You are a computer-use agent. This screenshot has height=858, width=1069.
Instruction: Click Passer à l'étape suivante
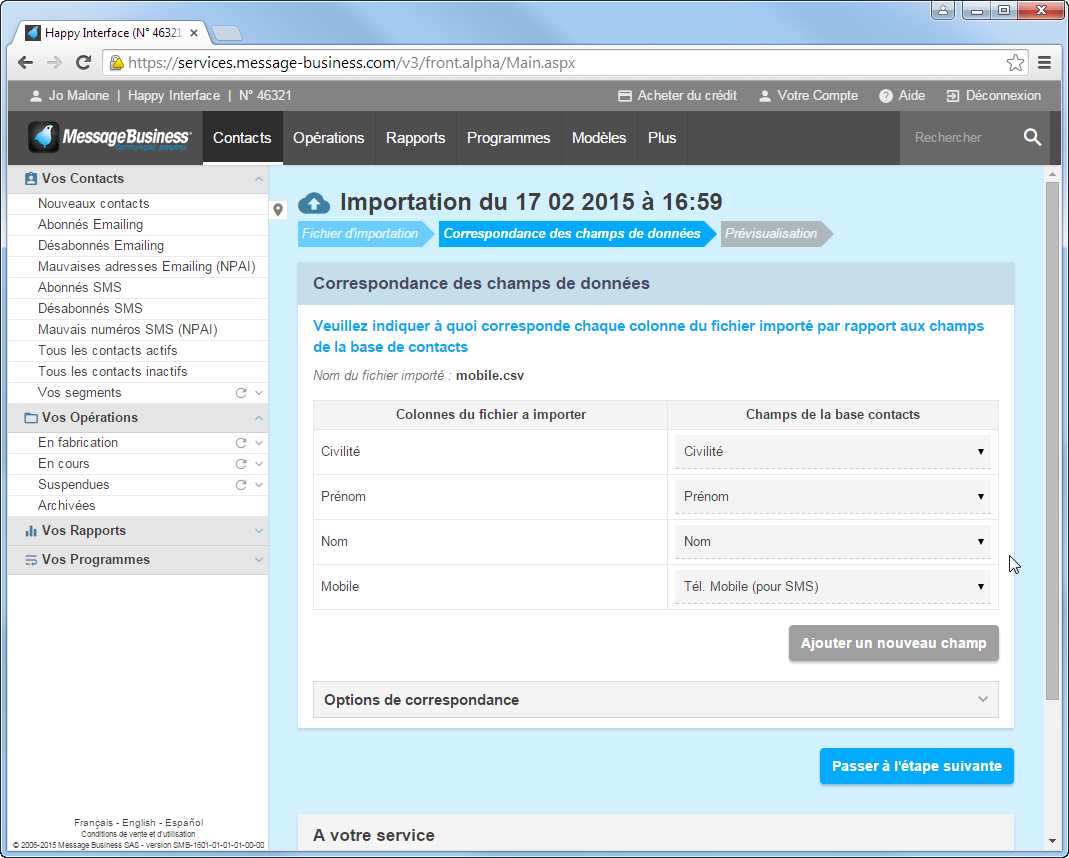pyautogui.click(x=916, y=766)
